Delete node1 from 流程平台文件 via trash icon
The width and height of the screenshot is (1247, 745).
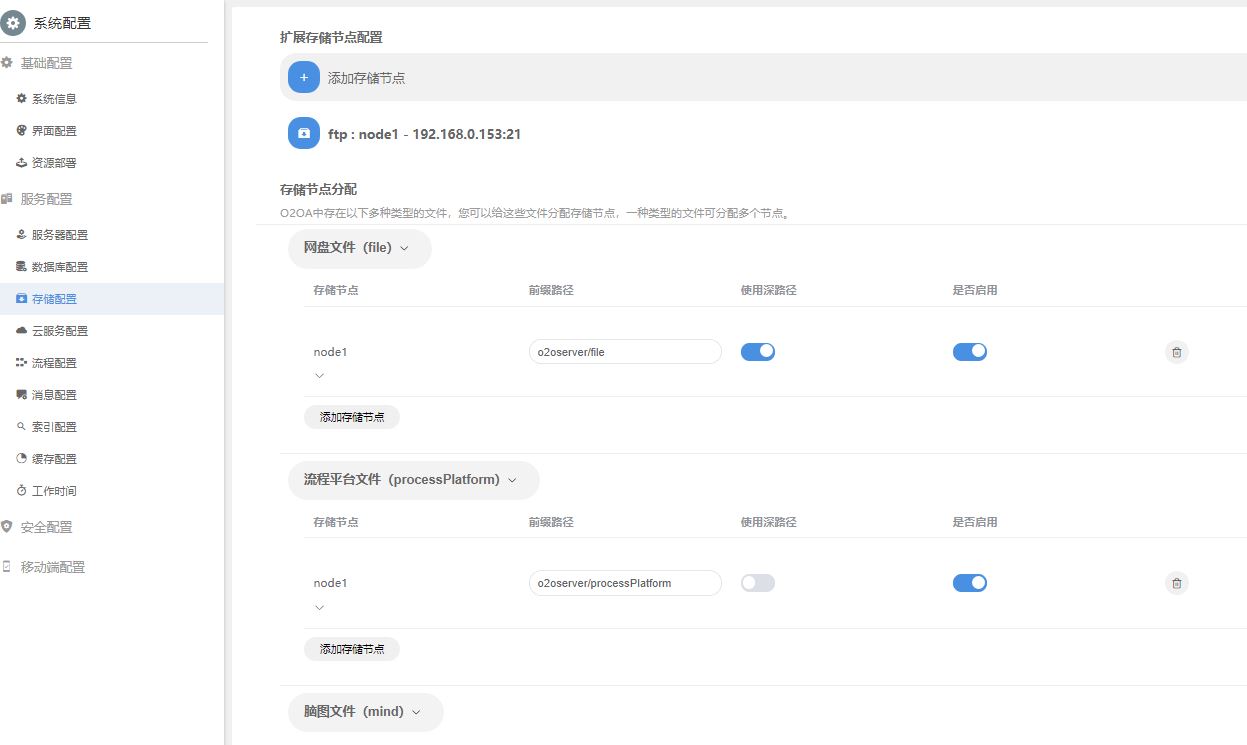(1177, 583)
